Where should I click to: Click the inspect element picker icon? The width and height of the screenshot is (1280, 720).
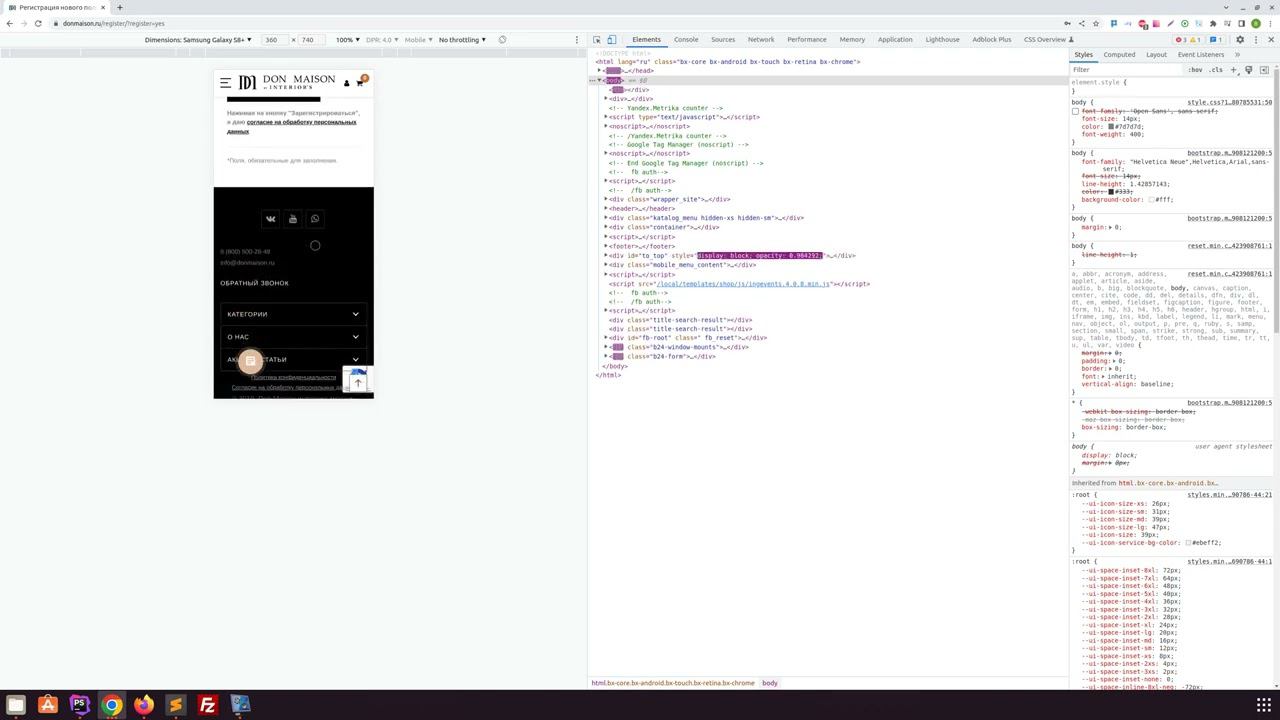[x=597, y=40]
